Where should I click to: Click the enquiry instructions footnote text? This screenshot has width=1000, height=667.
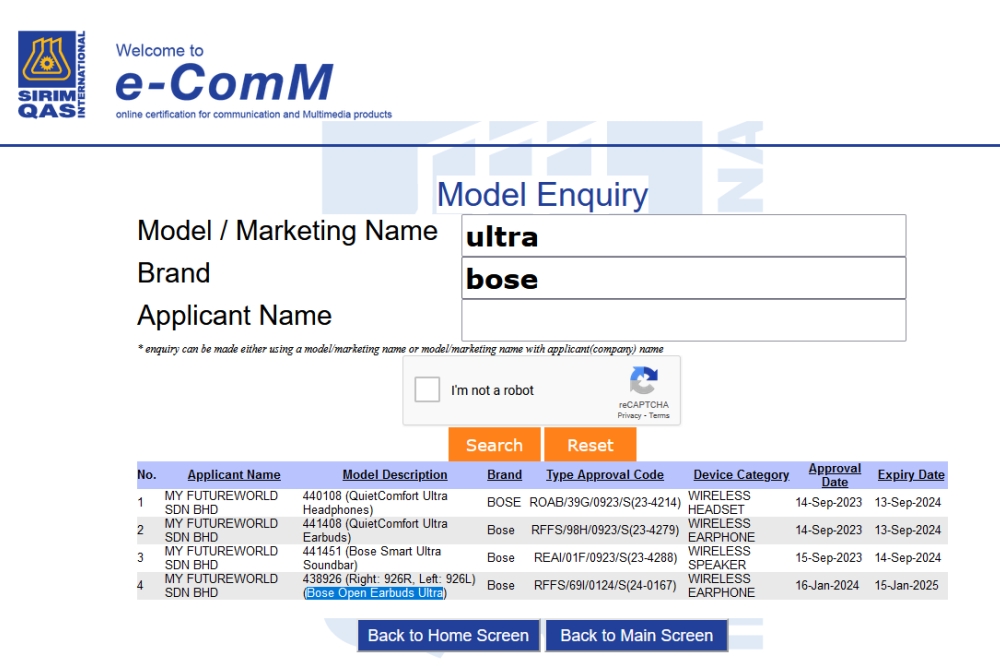point(401,349)
